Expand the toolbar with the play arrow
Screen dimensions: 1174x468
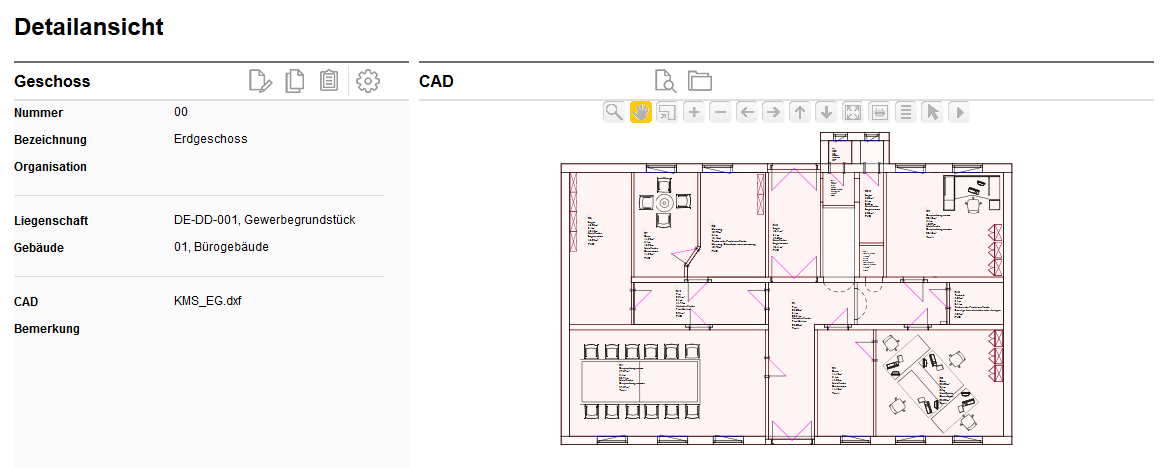(x=959, y=112)
